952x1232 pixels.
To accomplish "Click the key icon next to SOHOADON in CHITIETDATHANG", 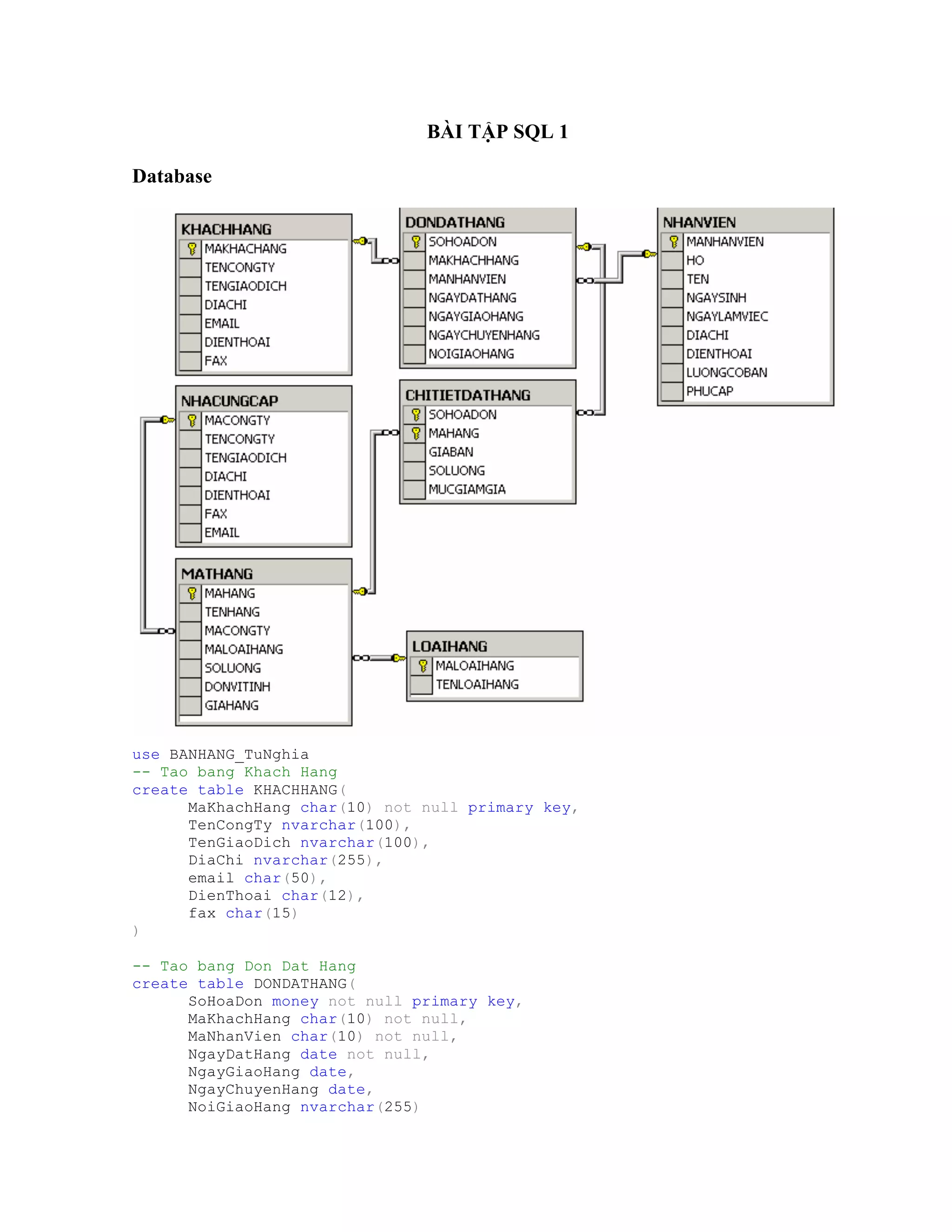I will click(x=416, y=415).
